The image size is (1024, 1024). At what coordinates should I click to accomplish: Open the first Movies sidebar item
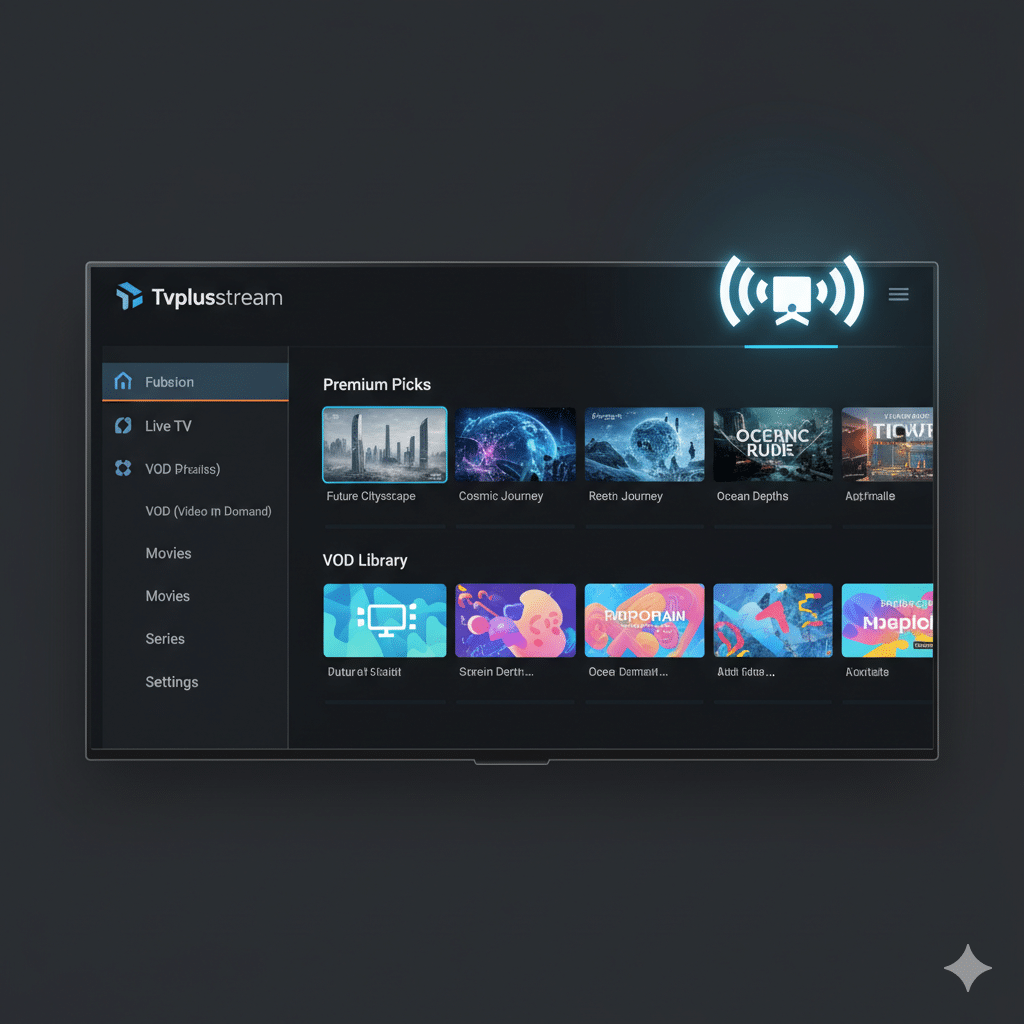pos(168,553)
